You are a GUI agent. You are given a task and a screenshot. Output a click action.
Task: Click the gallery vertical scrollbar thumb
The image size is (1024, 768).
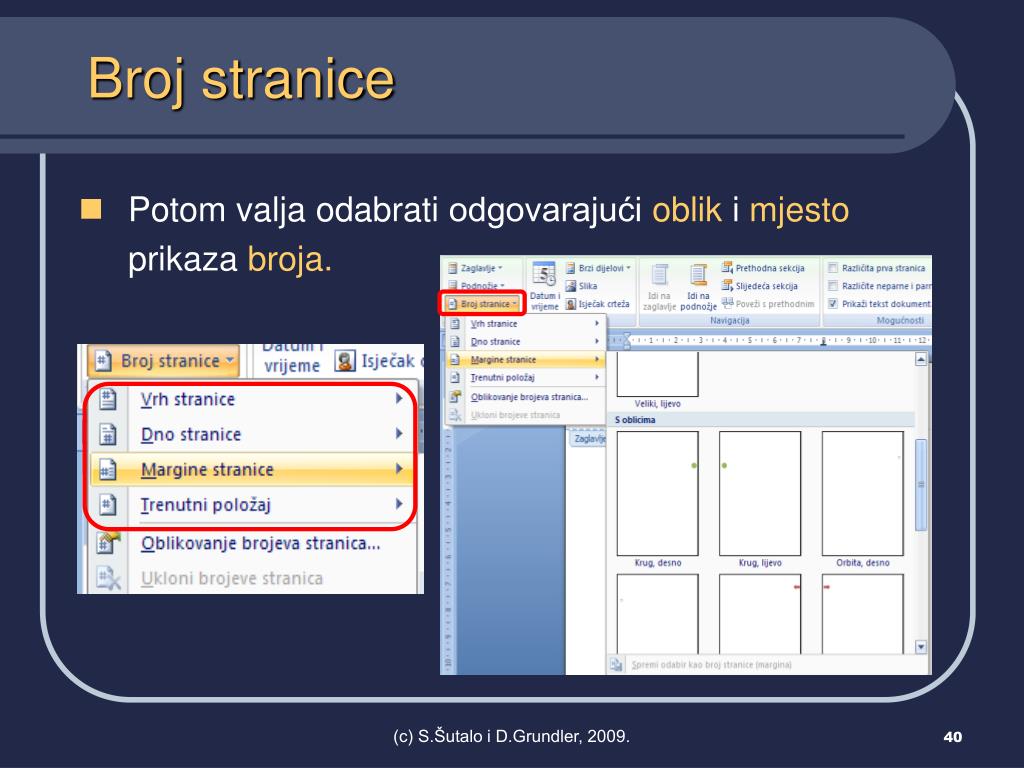tap(921, 485)
